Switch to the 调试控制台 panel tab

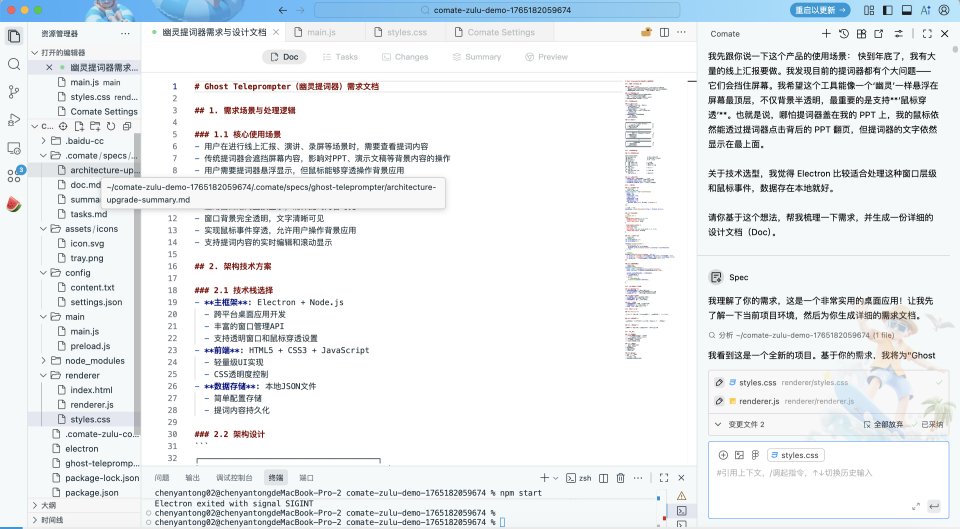(x=234, y=478)
